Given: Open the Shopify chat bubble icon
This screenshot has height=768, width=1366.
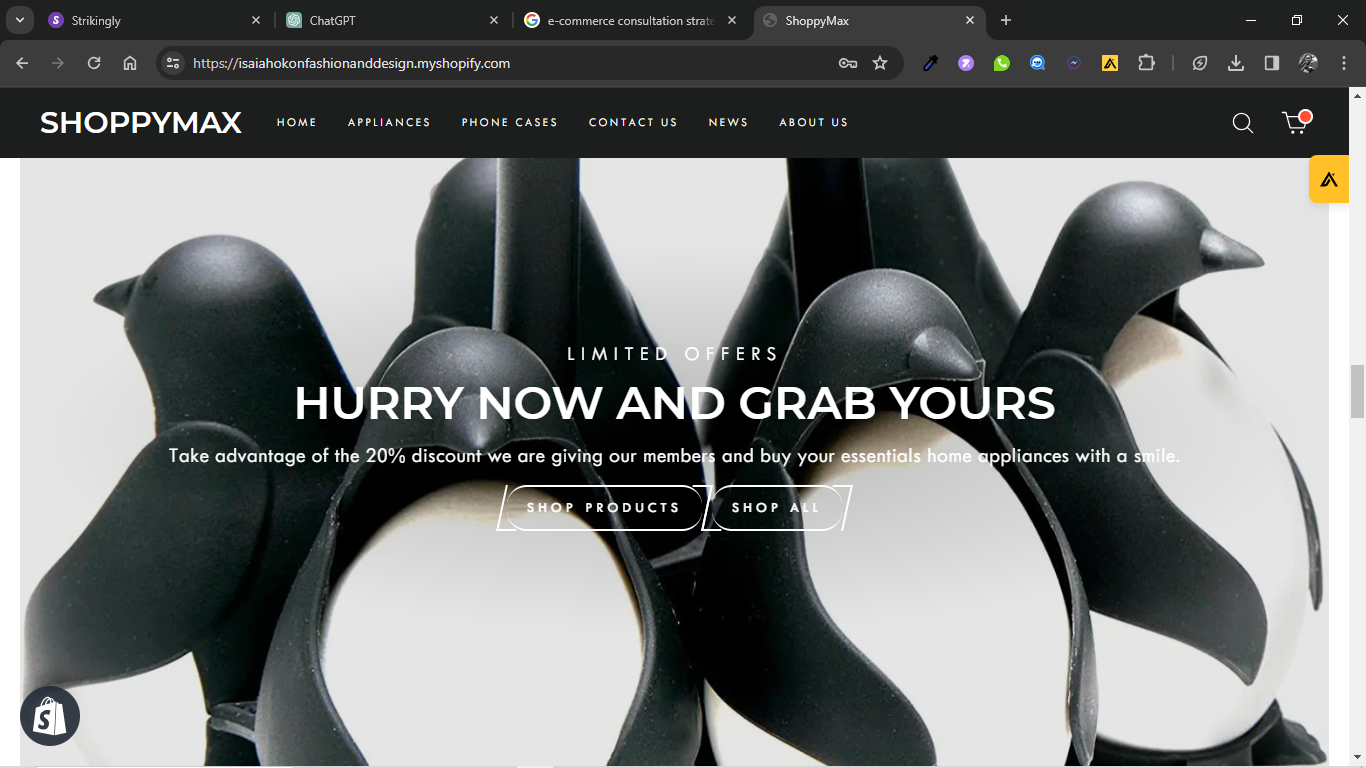Looking at the screenshot, I should click(x=50, y=716).
